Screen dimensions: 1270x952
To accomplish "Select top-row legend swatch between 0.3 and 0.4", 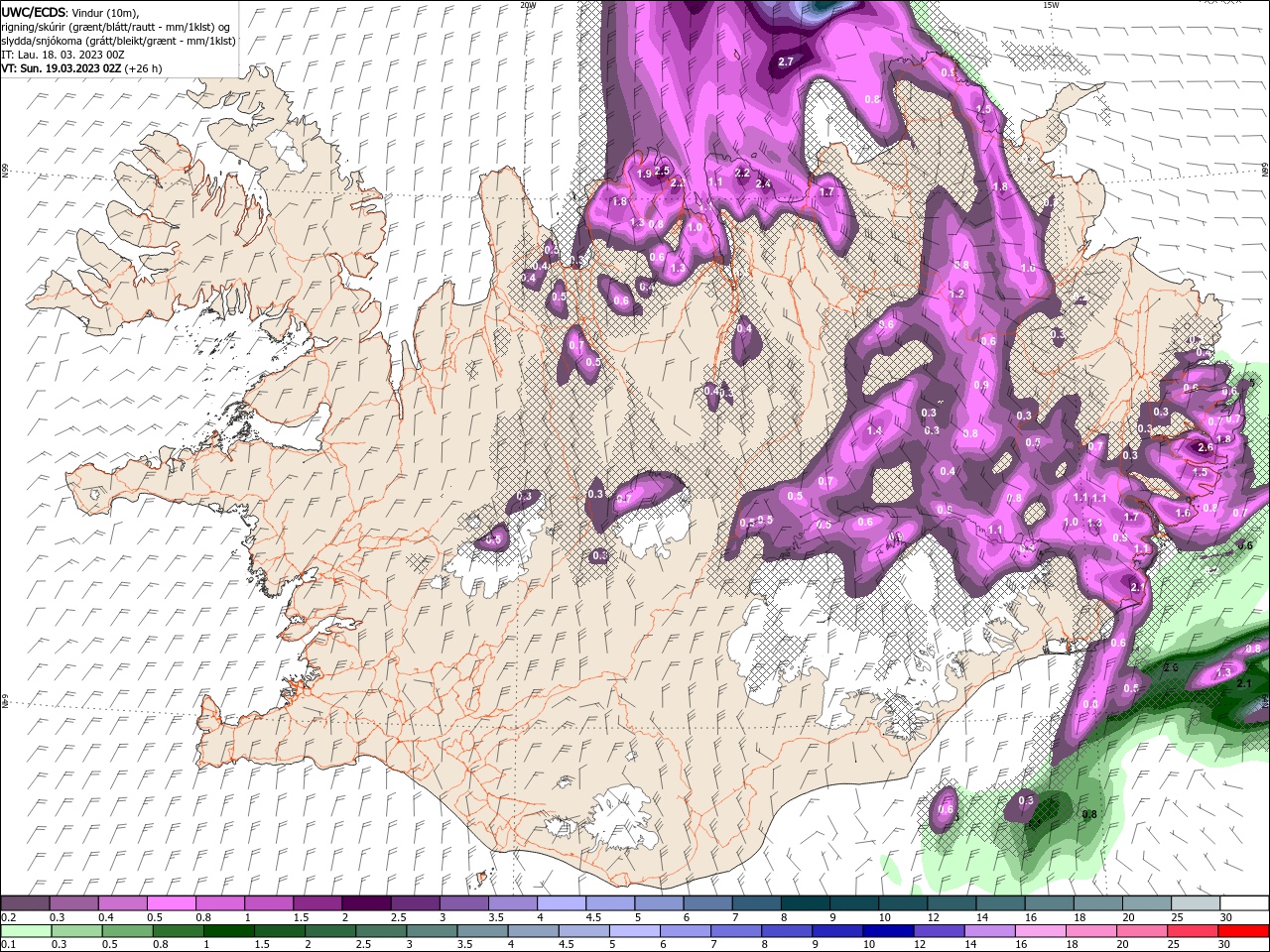I will (x=73, y=903).
